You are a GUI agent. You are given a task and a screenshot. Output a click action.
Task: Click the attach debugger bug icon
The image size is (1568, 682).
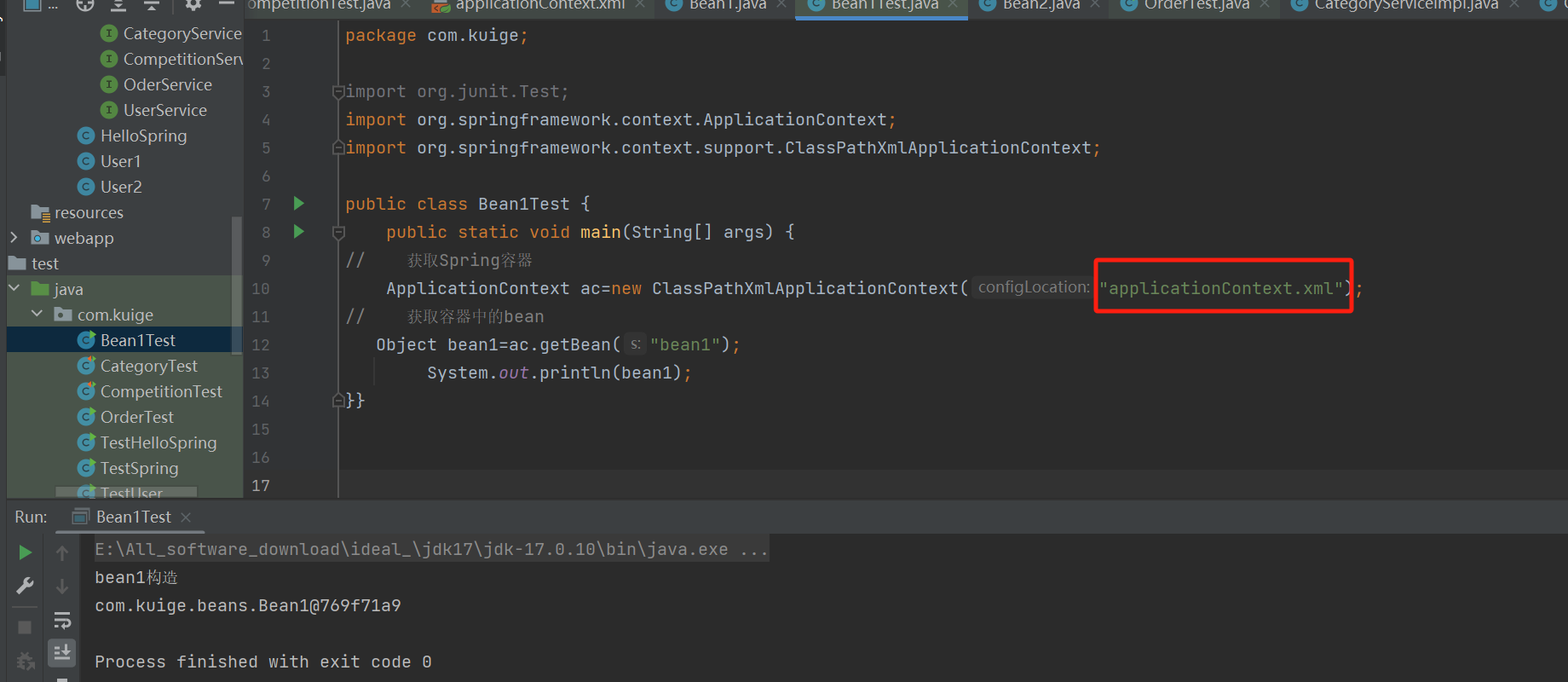[25, 662]
